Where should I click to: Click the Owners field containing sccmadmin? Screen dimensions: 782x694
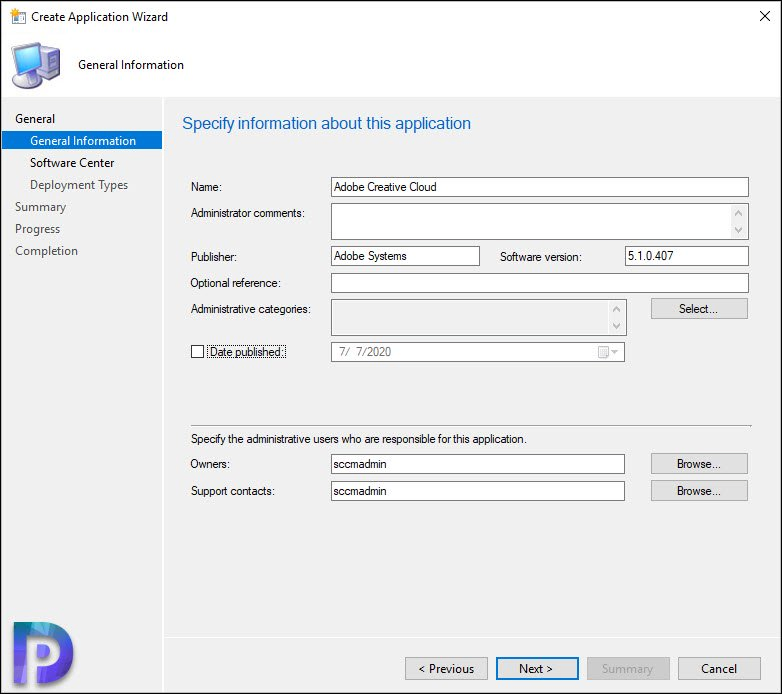tap(478, 464)
